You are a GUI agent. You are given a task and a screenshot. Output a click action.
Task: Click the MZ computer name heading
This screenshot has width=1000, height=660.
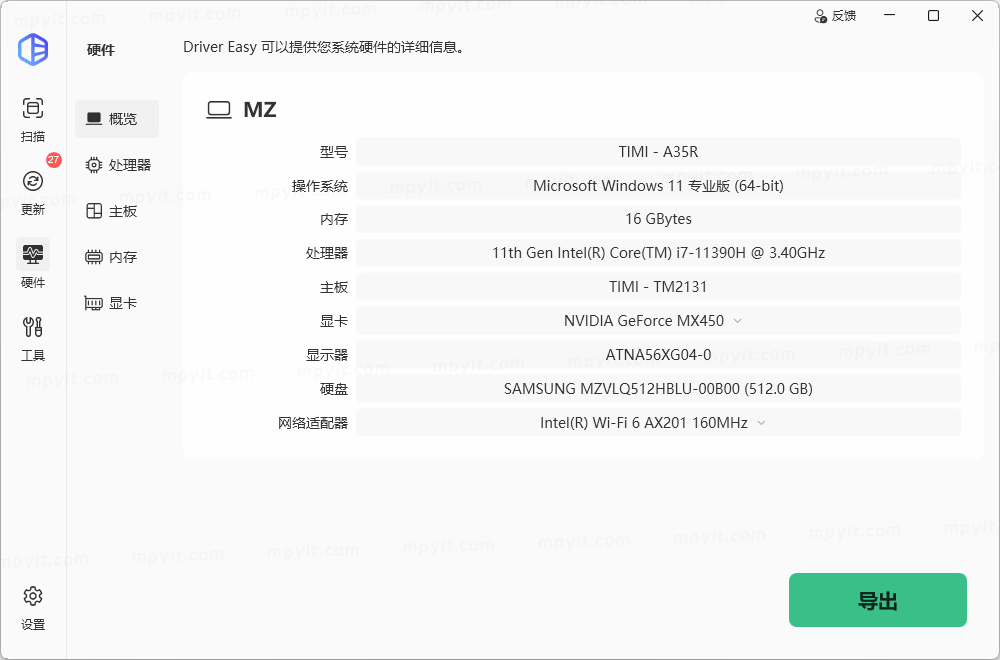260,110
